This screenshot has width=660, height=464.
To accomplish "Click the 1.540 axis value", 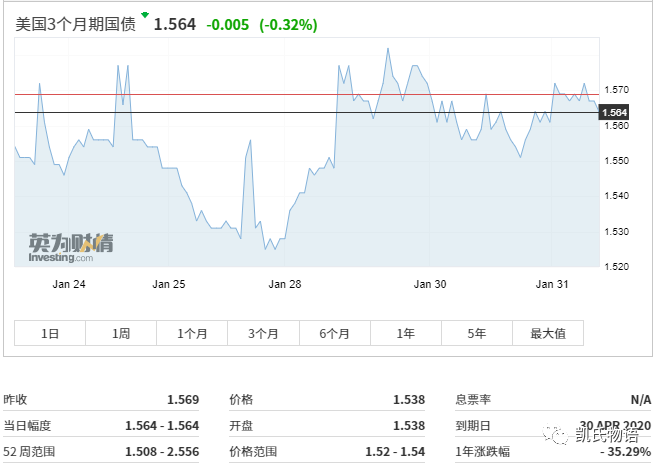I will 617,196.
